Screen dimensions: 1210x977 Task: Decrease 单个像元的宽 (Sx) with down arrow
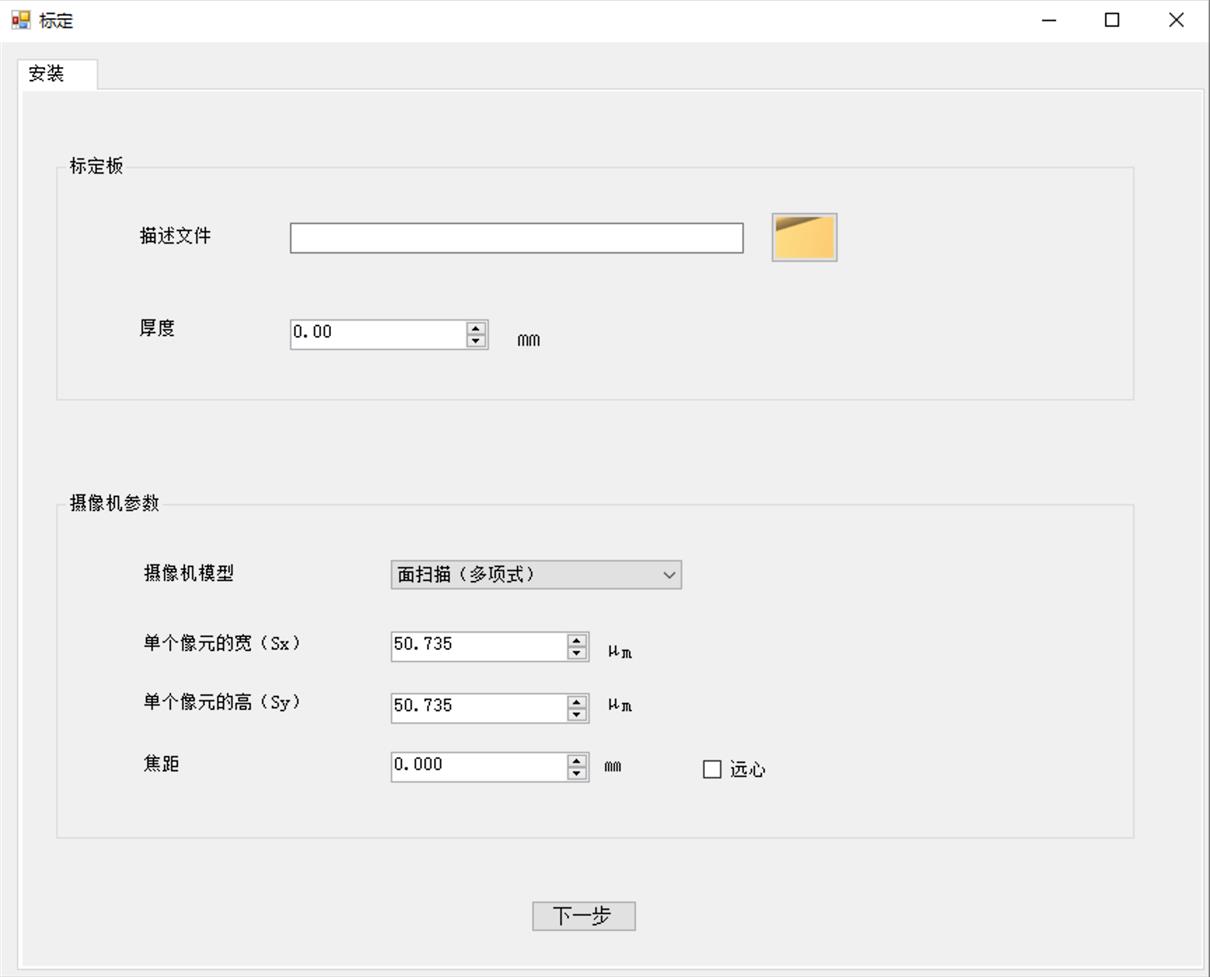pyautogui.click(x=577, y=653)
